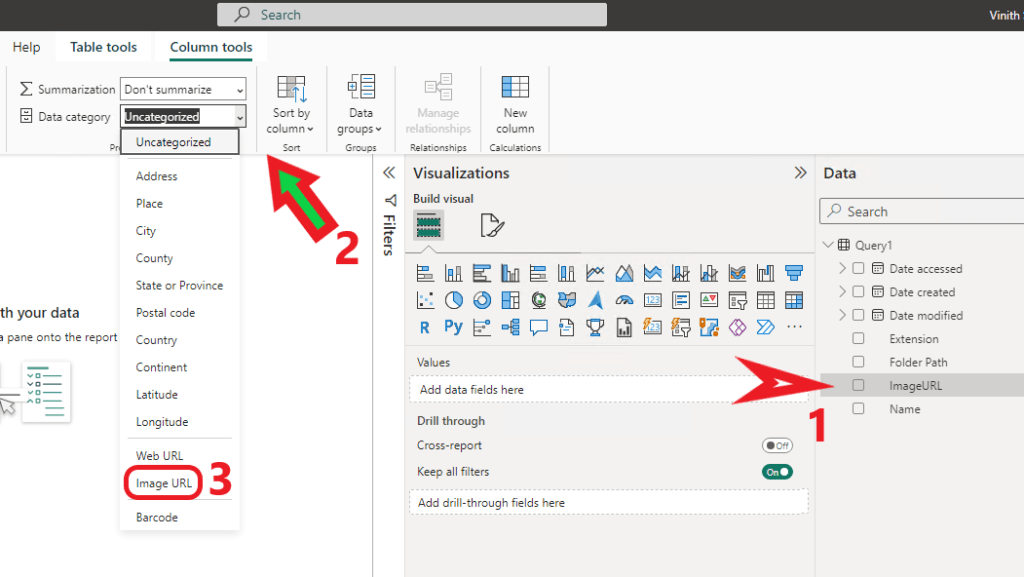Select the gauge visual
This screenshot has height=577, width=1024.
624,300
